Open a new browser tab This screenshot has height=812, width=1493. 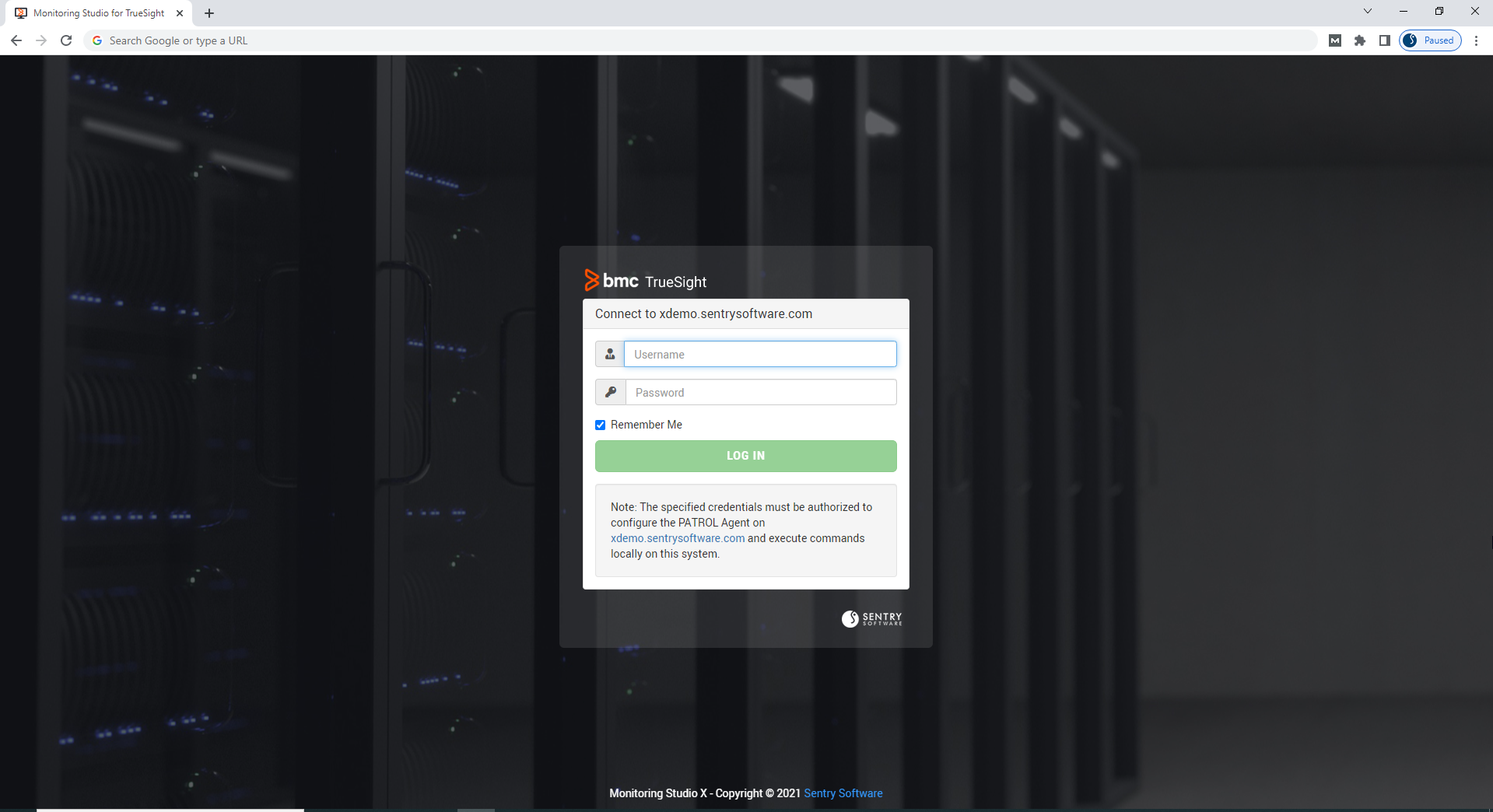(x=209, y=12)
